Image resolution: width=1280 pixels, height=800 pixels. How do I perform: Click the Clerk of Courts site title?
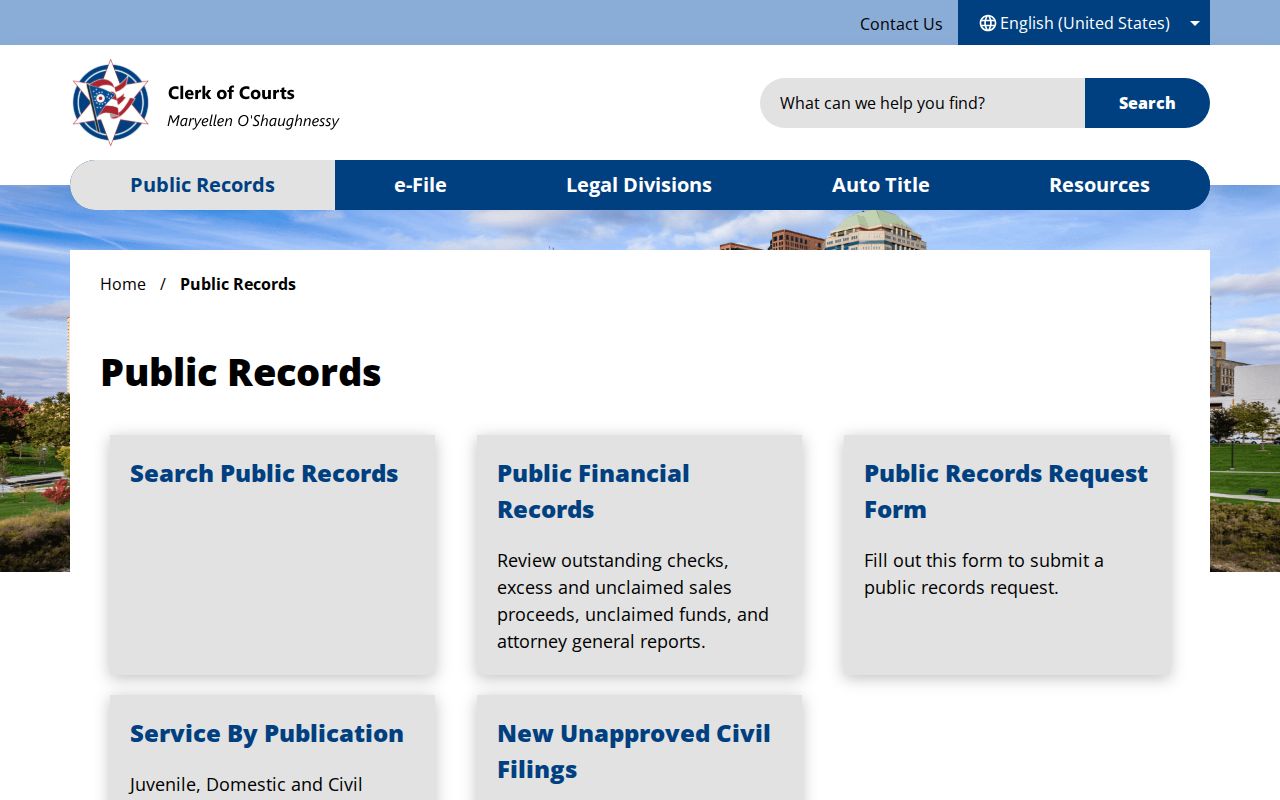pyautogui.click(x=231, y=93)
